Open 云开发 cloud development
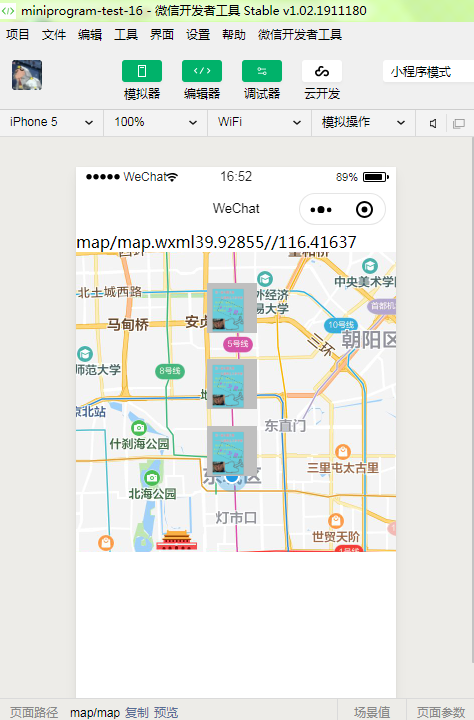Screen dimensions: 474x720 (x=322, y=71)
